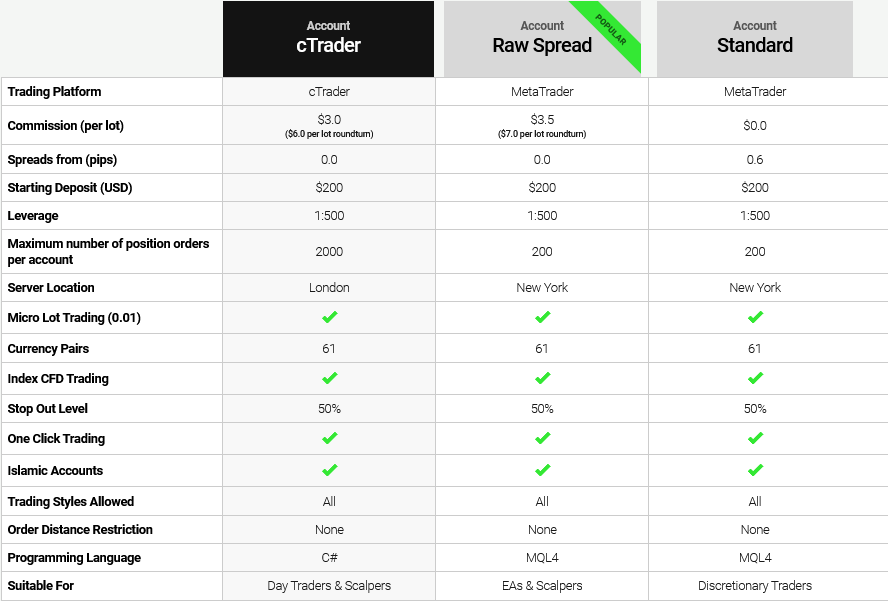Viewport: 888px width, 601px height.
Task: Click the Commission (per lot) row label
Action: click(66, 126)
